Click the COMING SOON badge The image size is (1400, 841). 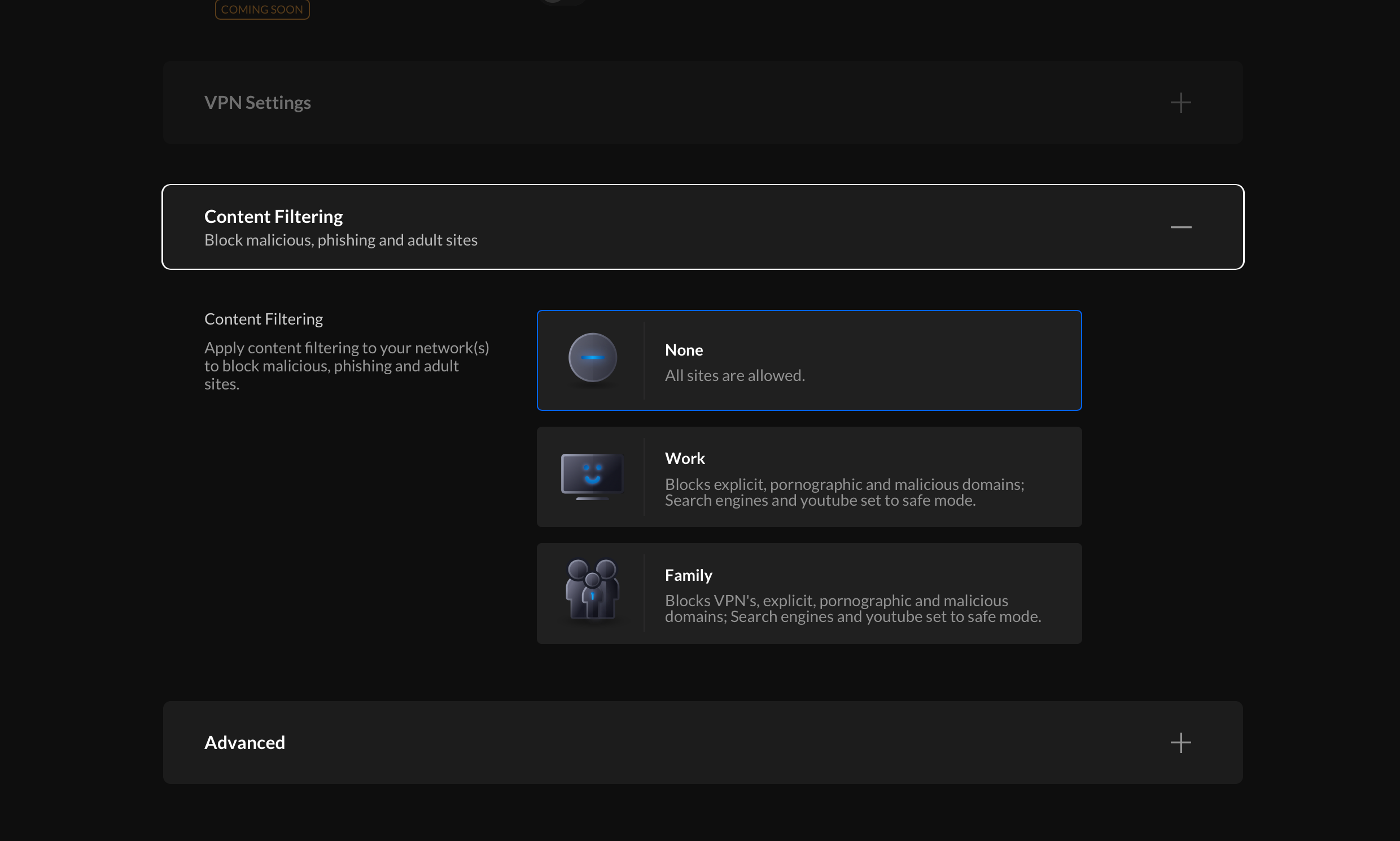point(262,10)
